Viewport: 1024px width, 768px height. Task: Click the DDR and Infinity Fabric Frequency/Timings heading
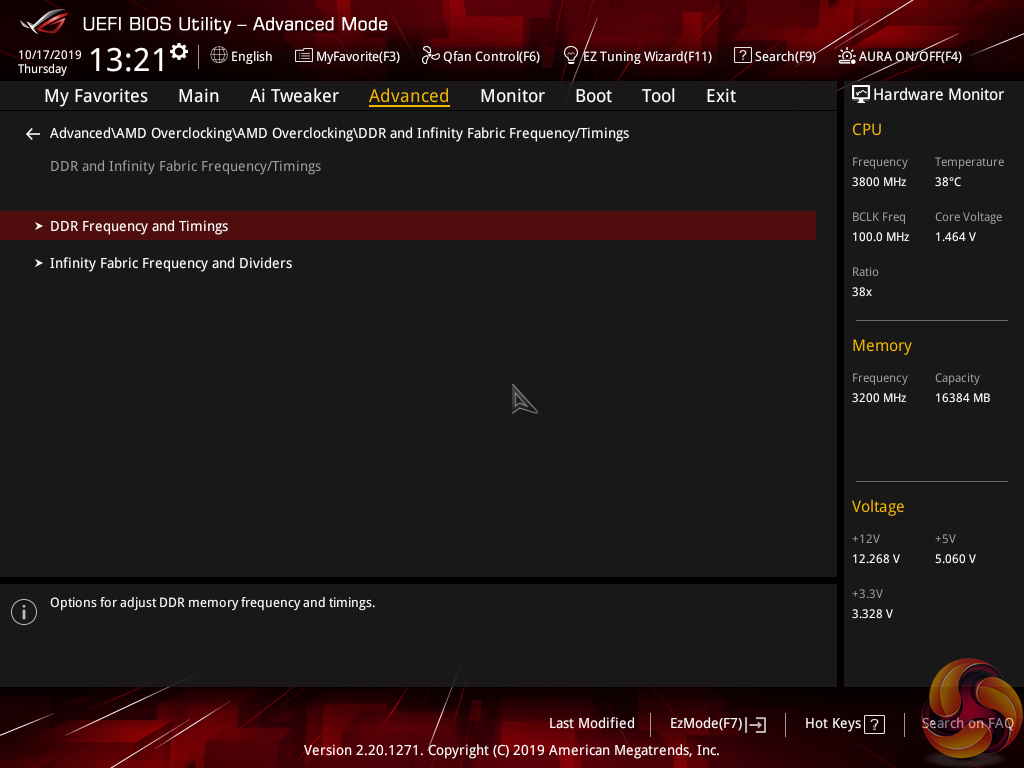(x=185, y=167)
